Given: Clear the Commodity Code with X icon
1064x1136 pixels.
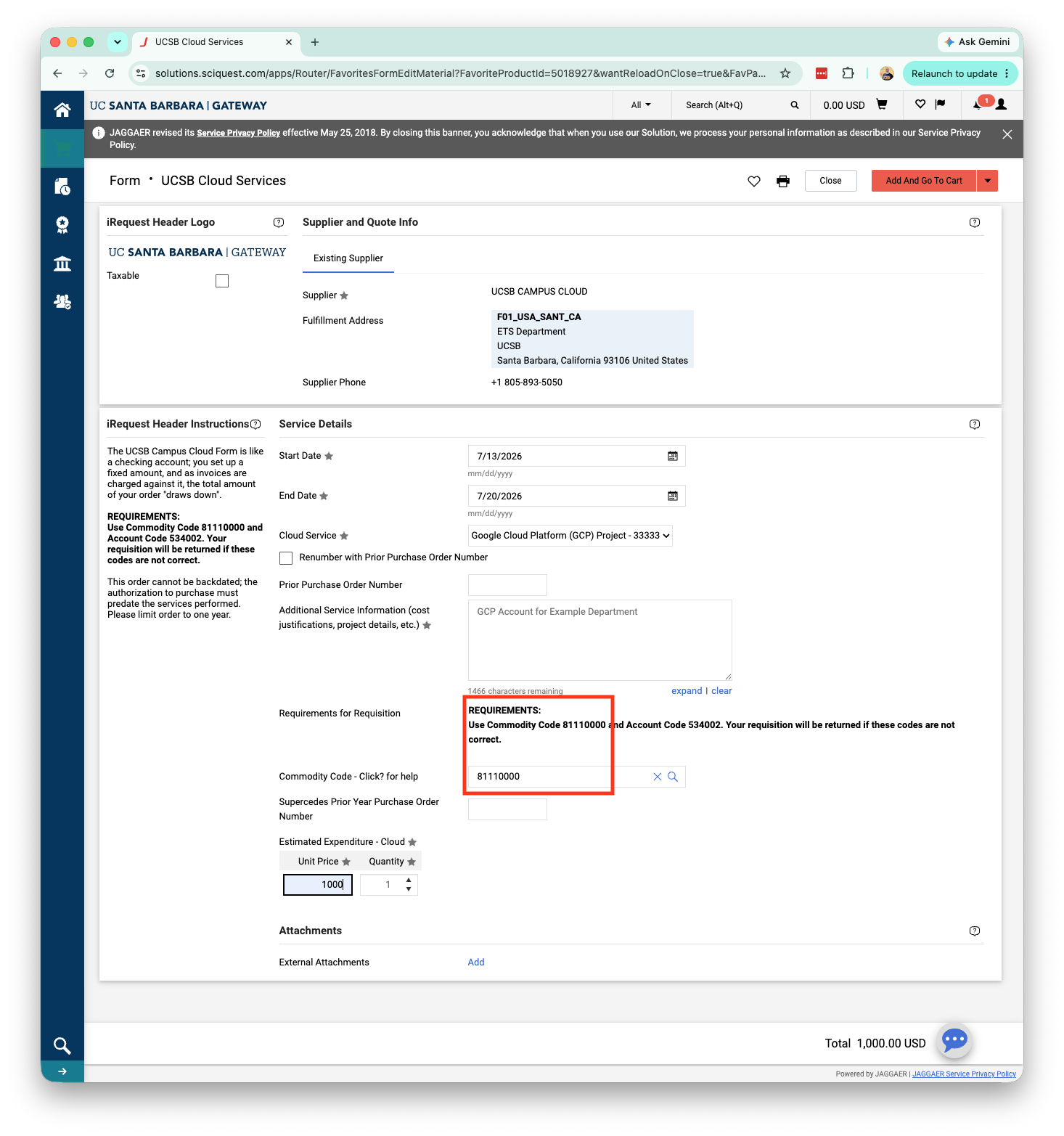Looking at the screenshot, I should (x=658, y=777).
